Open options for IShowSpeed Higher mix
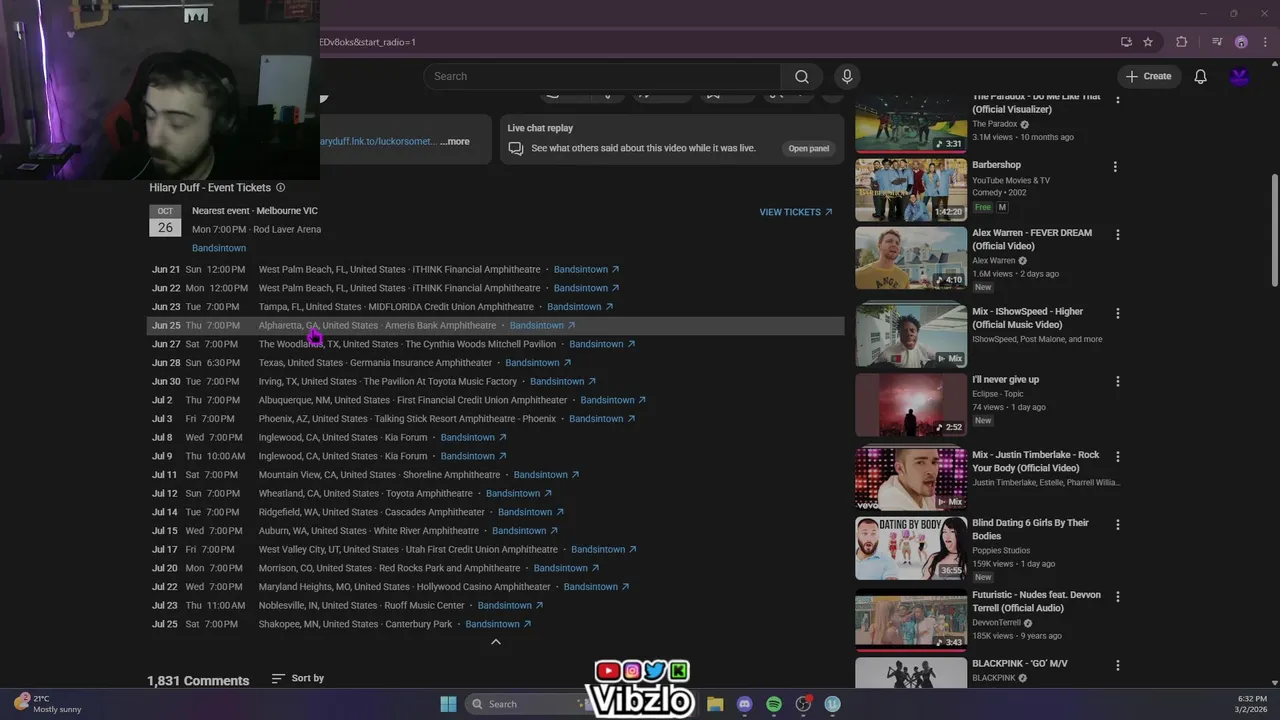The image size is (1280, 720). click(1117, 313)
